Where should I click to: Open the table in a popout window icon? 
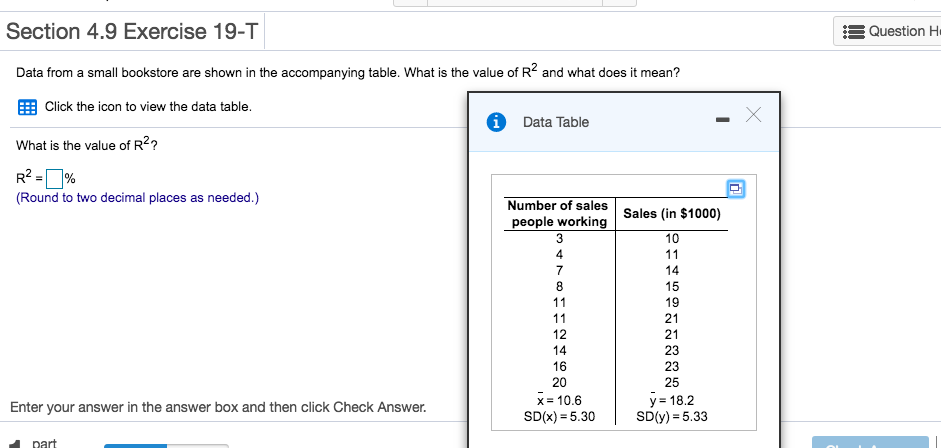click(736, 189)
